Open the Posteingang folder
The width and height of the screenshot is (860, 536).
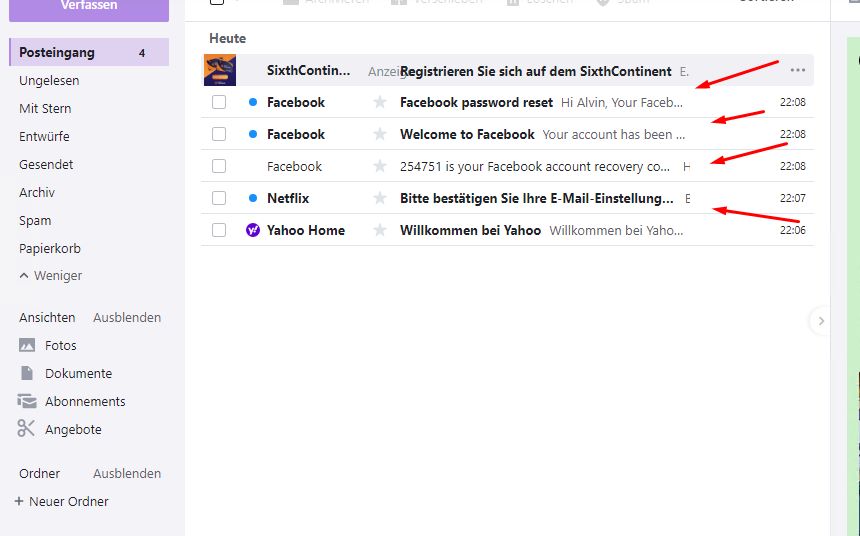coord(89,53)
